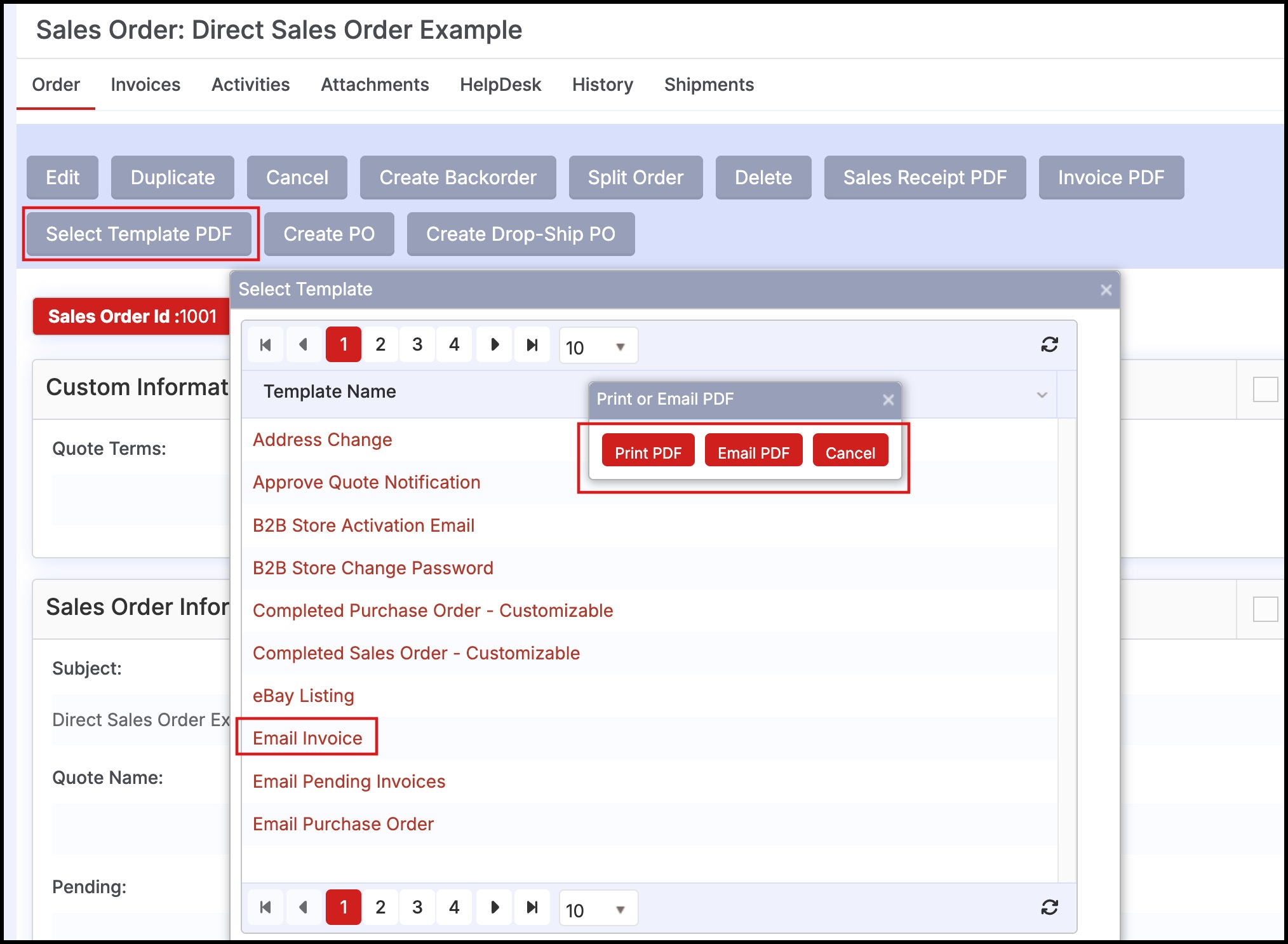The width and height of the screenshot is (1288, 944).
Task: Go to previous page in bottom pager
Action: [x=304, y=907]
